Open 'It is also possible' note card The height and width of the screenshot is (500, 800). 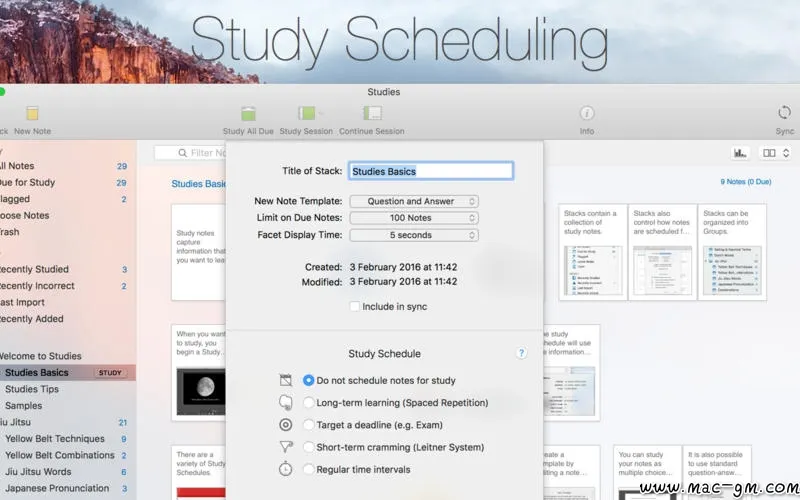coord(716,472)
